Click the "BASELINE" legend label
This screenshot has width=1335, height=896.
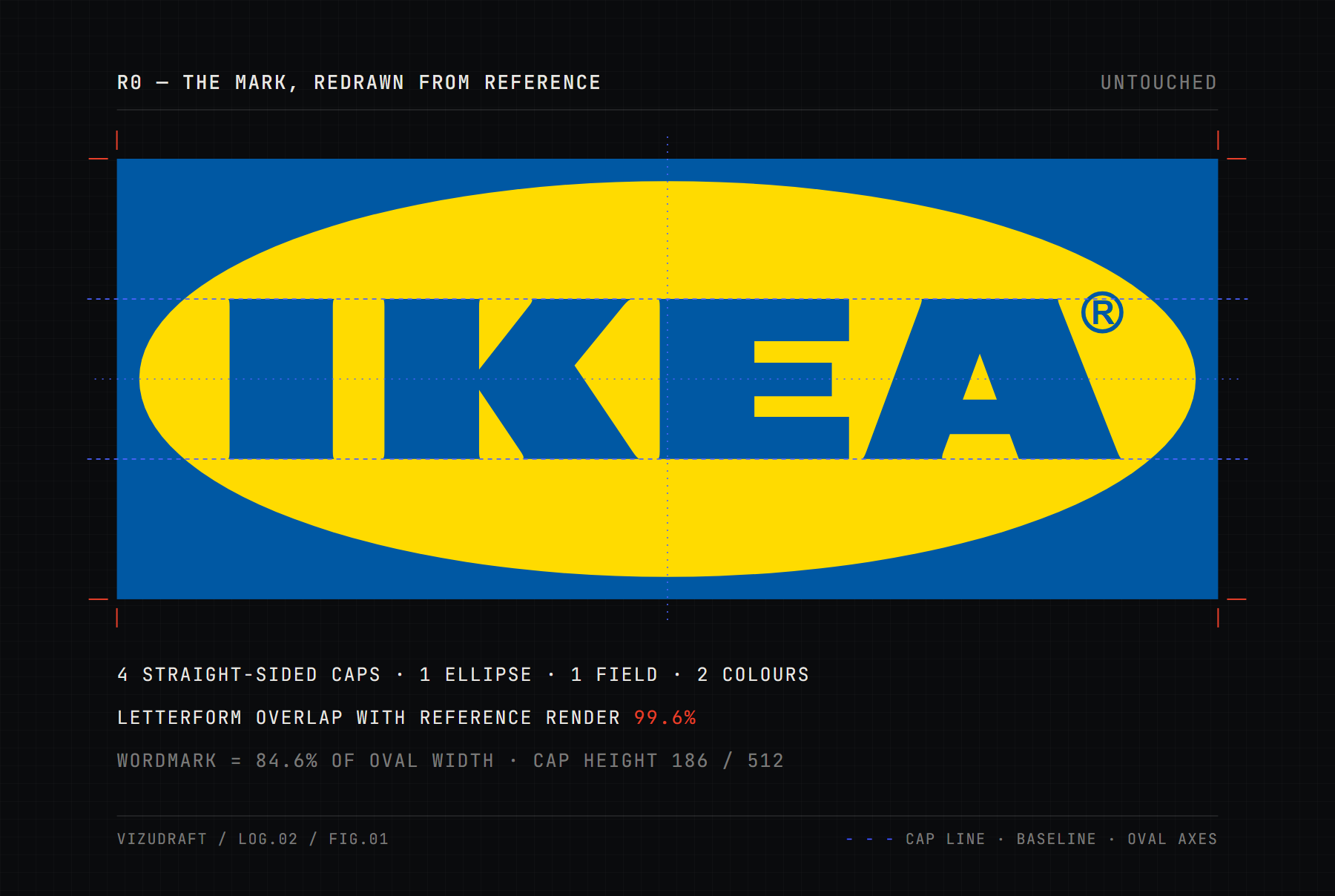(x=1056, y=839)
